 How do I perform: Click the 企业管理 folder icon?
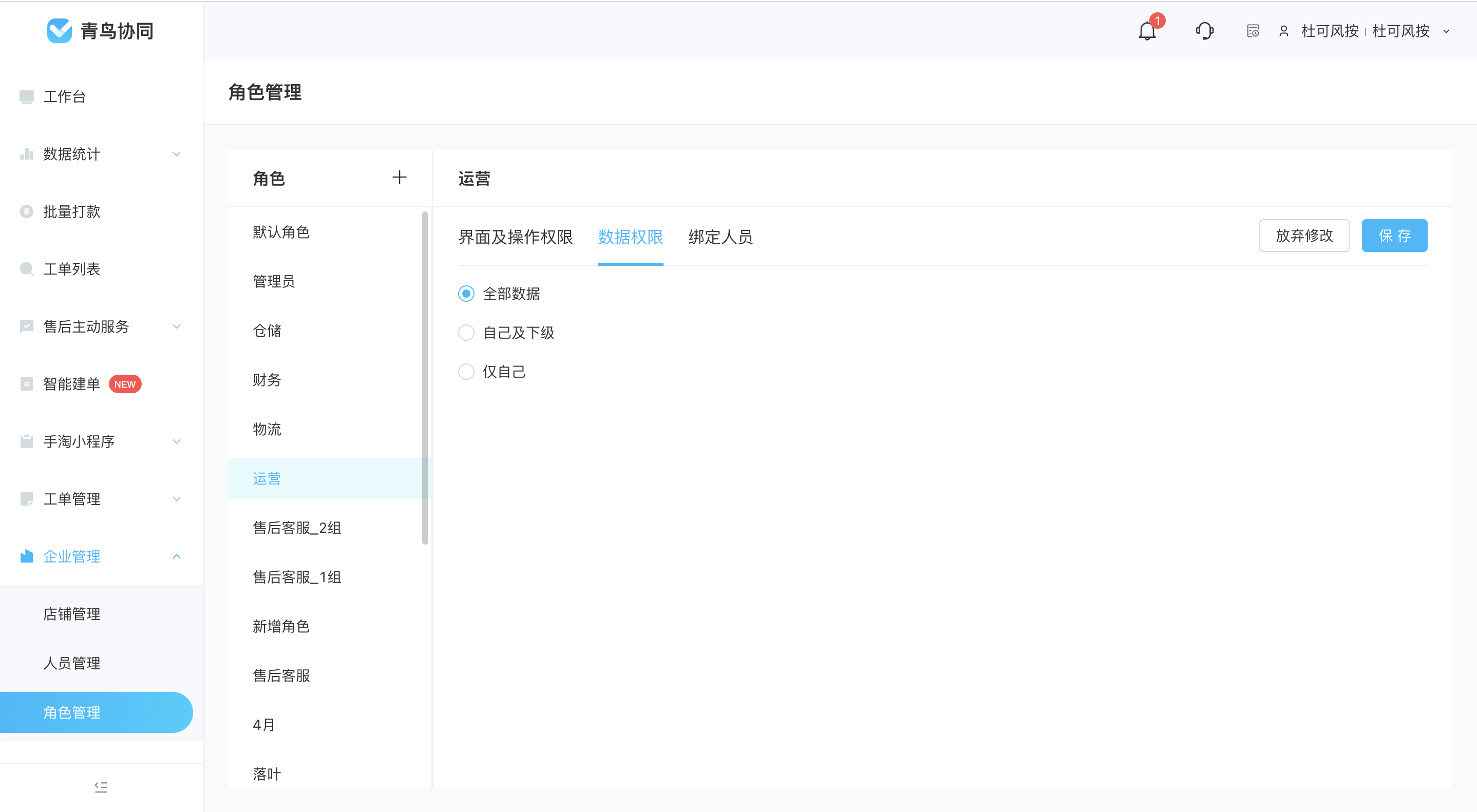(26, 556)
